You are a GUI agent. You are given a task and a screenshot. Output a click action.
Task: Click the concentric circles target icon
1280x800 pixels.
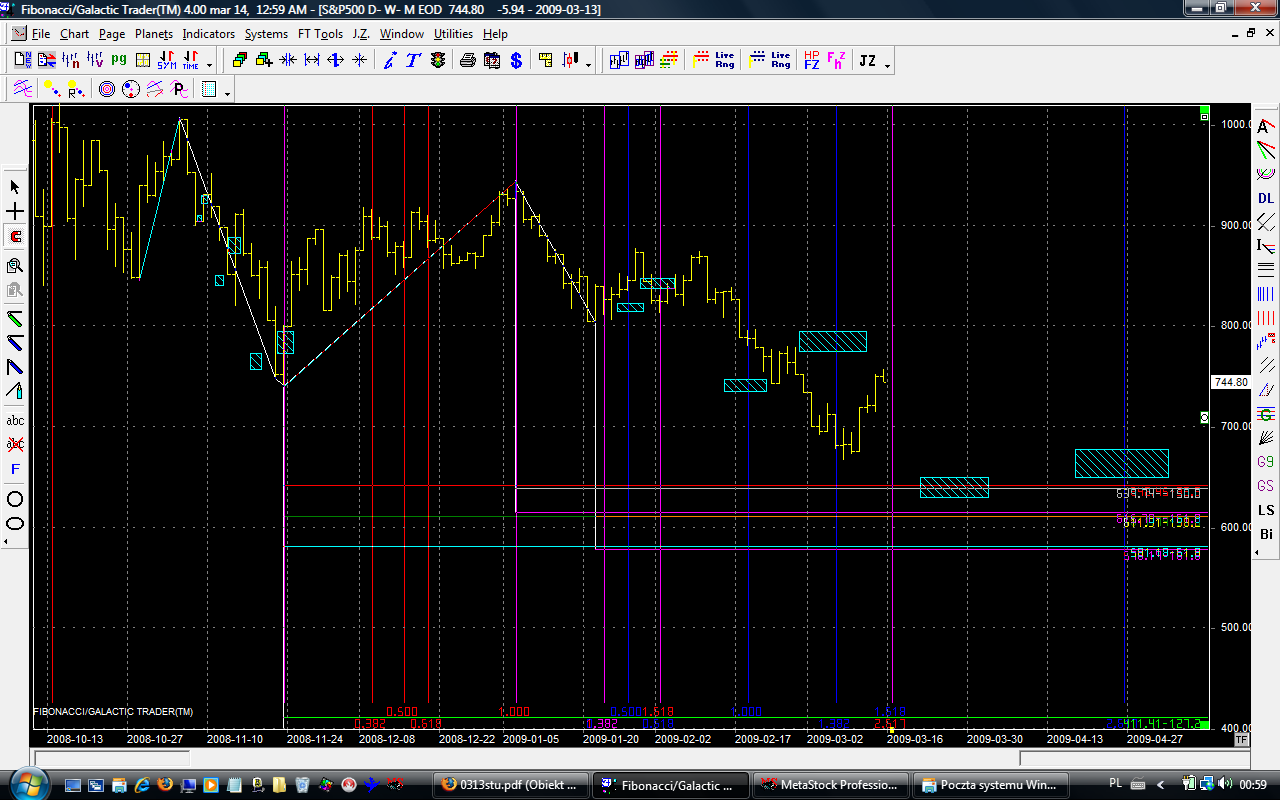tap(107, 89)
